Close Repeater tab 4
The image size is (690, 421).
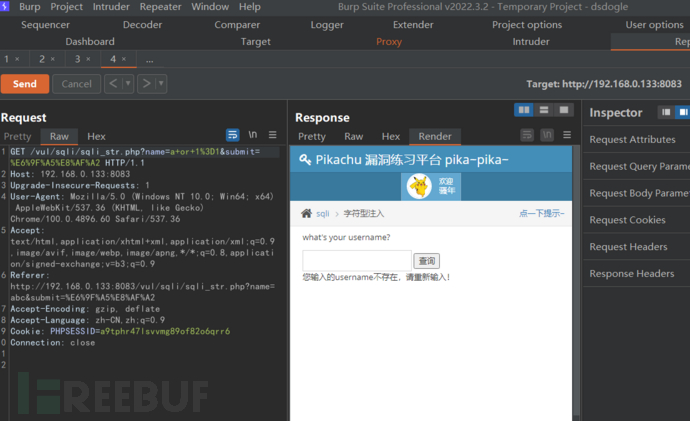[124, 59]
